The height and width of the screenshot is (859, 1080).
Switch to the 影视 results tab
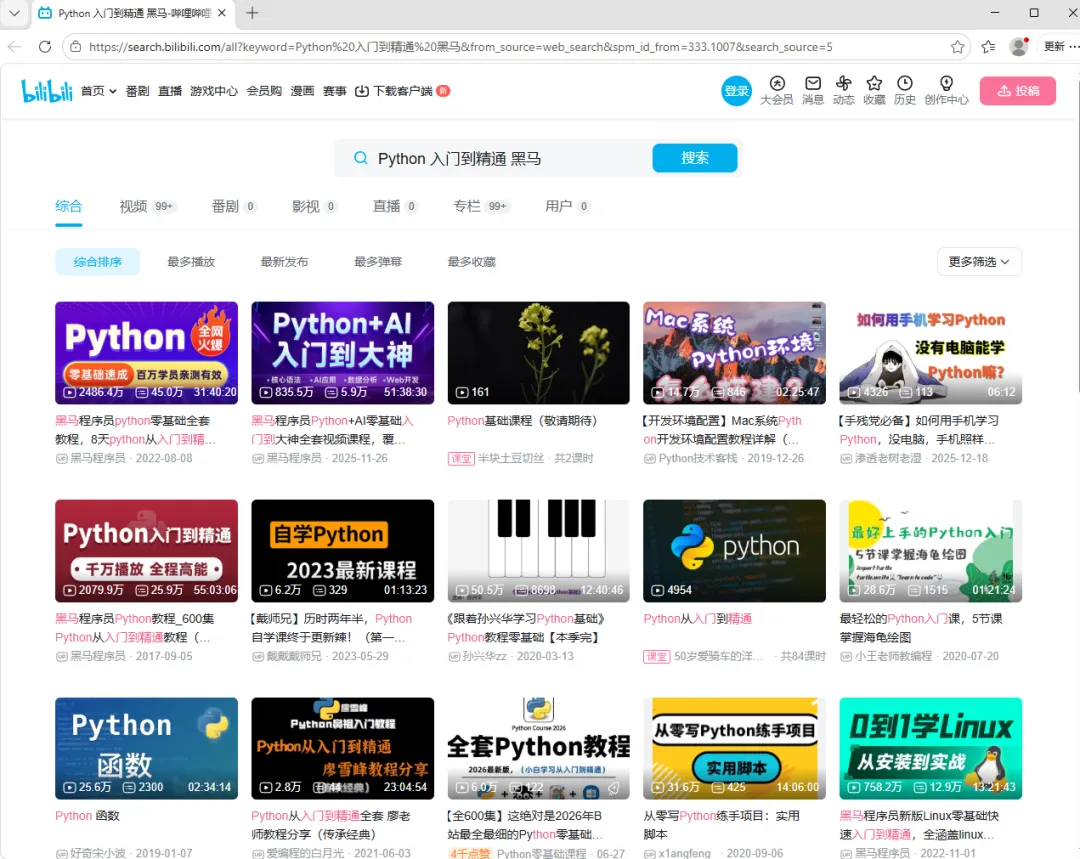click(x=315, y=206)
